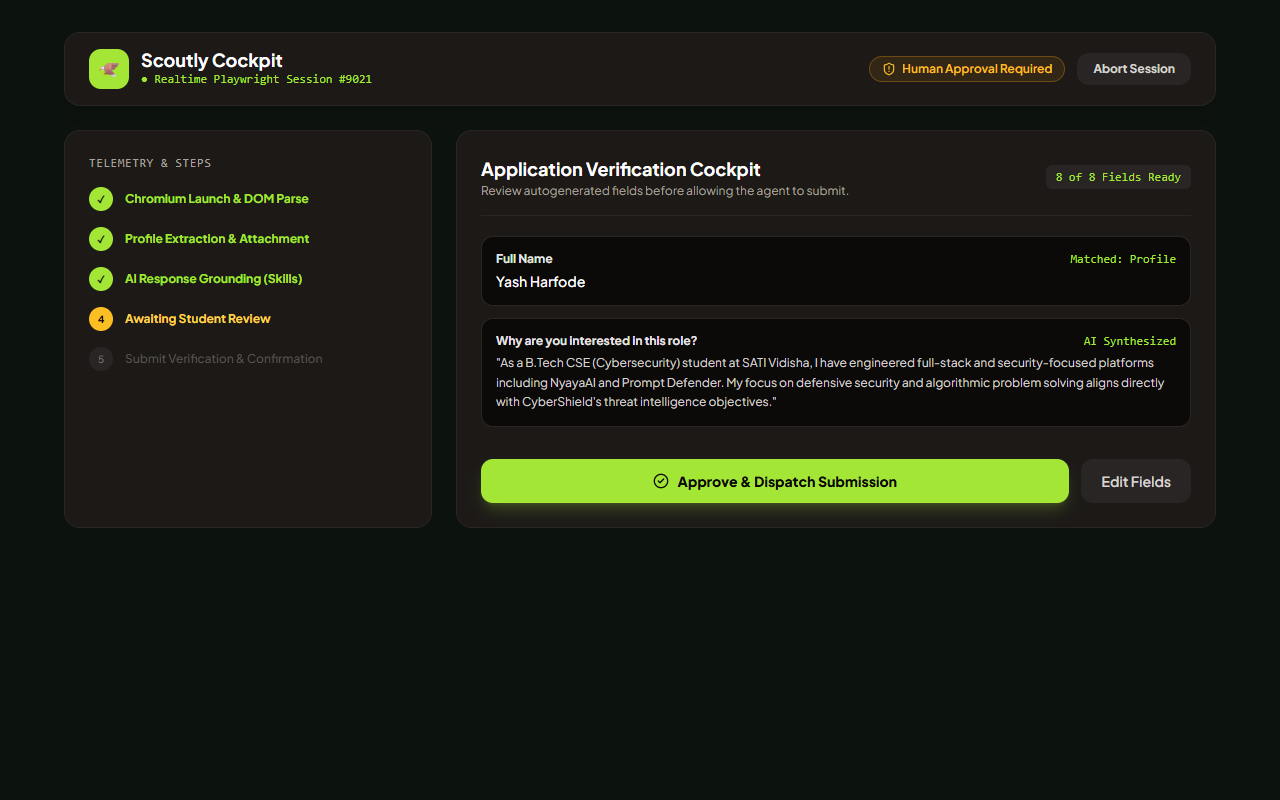The height and width of the screenshot is (800, 1280).
Task: Click the circled check icon in Approve button
Action: pos(661,481)
